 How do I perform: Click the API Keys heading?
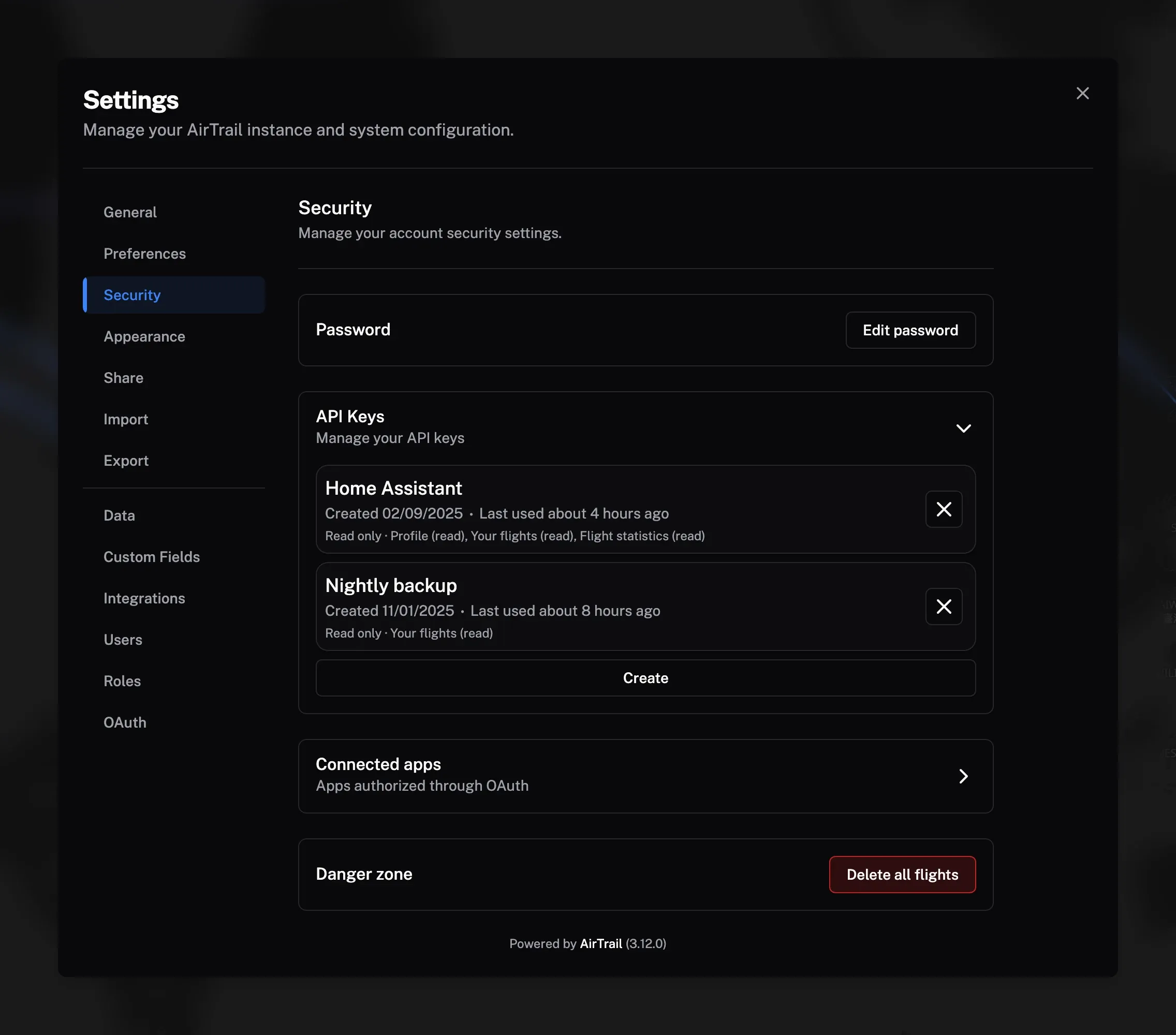(x=350, y=417)
